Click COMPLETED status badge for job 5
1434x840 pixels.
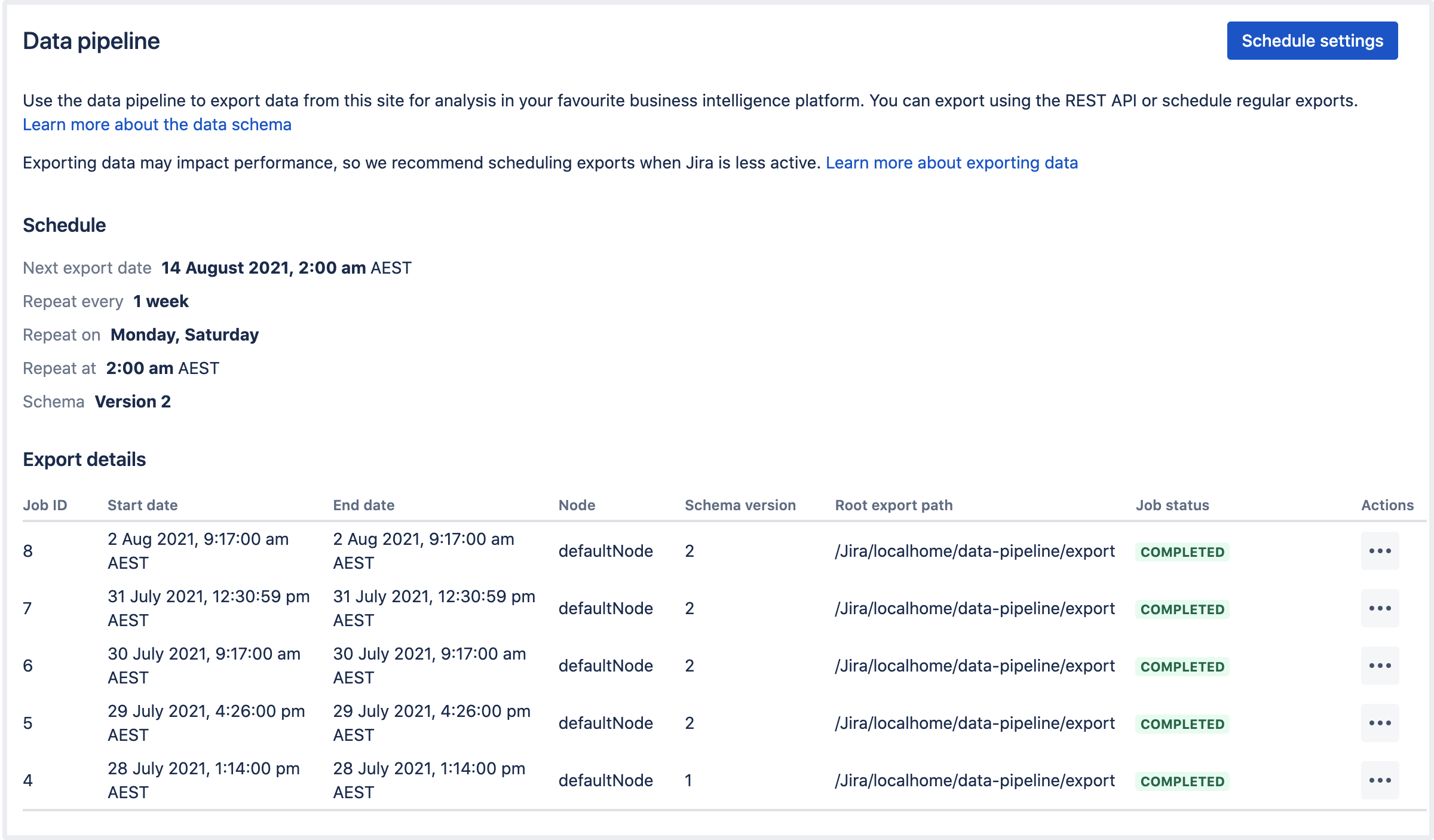coord(1182,724)
